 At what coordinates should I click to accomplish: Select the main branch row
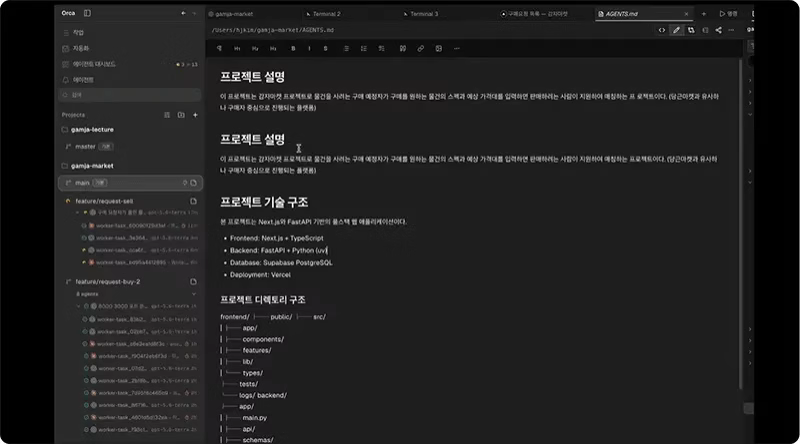tap(130, 183)
